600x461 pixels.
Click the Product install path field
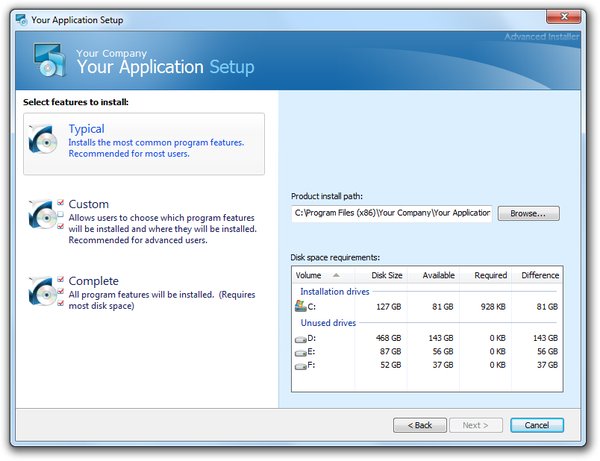pyautogui.click(x=391, y=213)
